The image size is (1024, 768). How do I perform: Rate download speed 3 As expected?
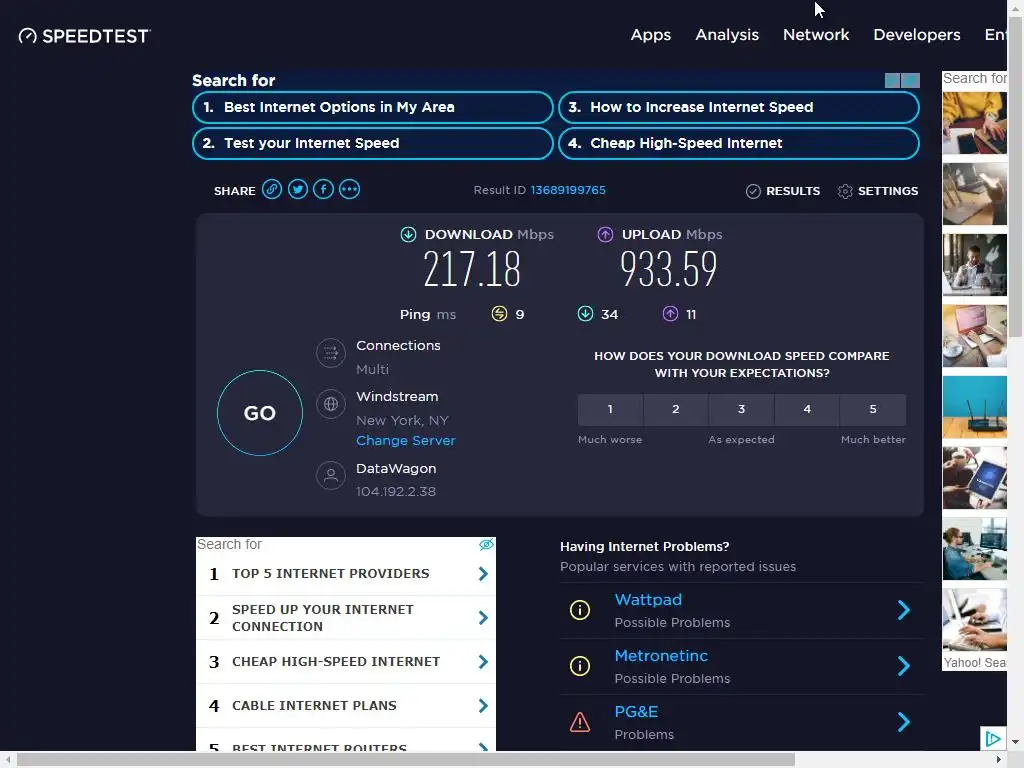pyautogui.click(x=741, y=409)
